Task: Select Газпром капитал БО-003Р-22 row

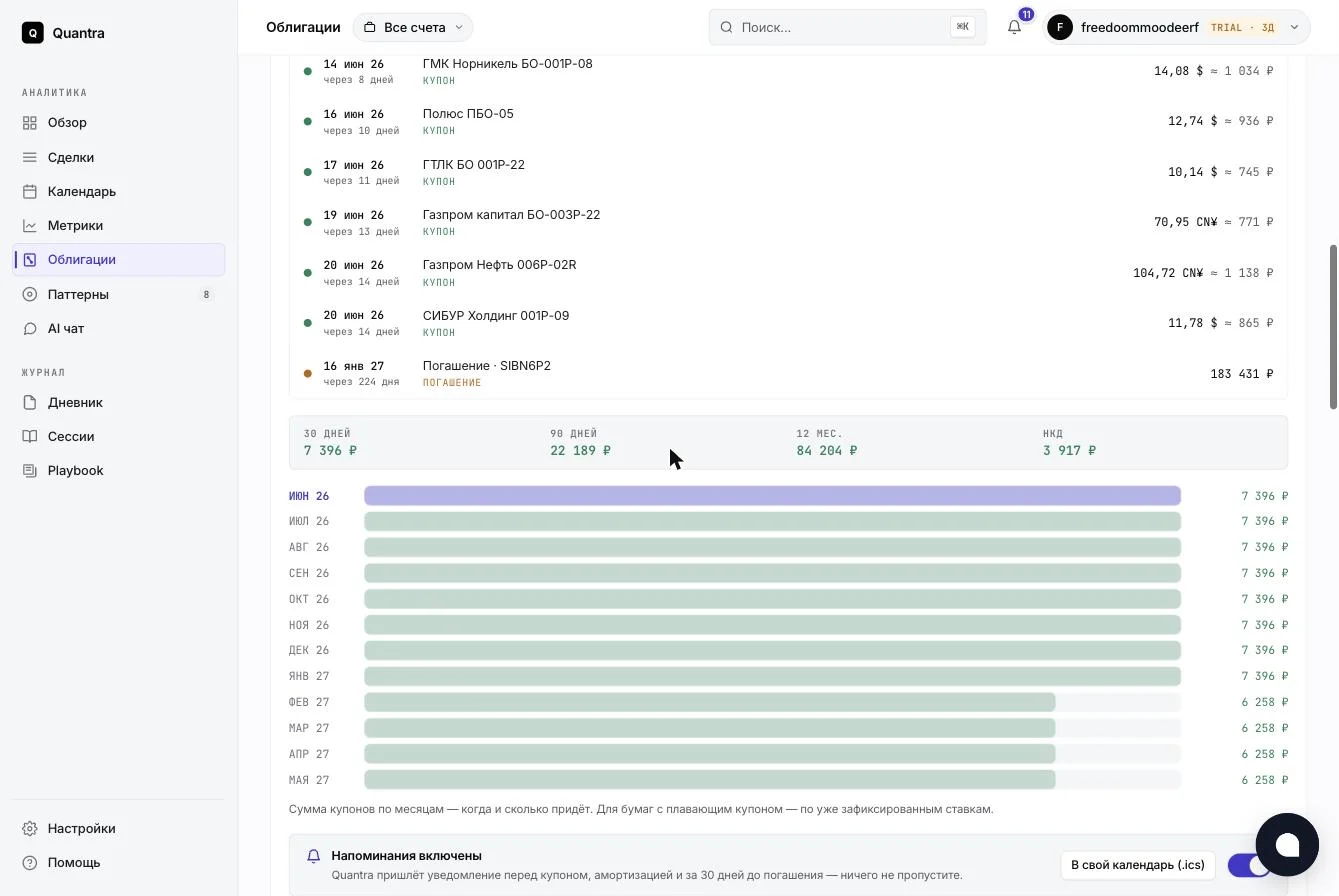Action: tap(788, 222)
